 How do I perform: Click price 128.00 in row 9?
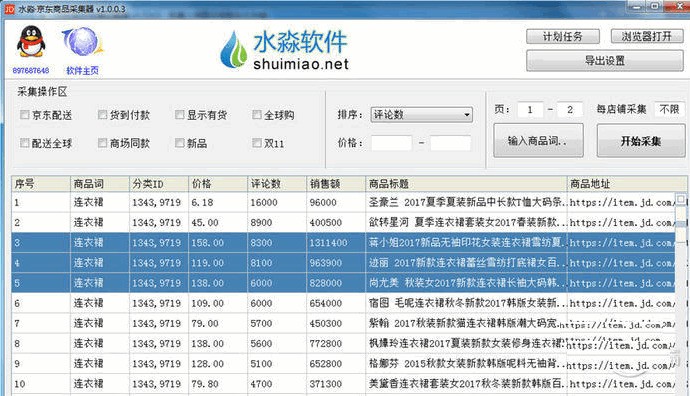tap(207, 364)
